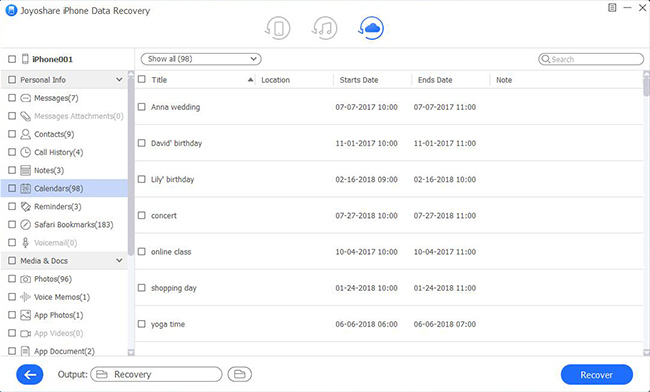The image size is (650, 392).
Task: Click the search magnifier icon
Action: (x=546, y=59)
